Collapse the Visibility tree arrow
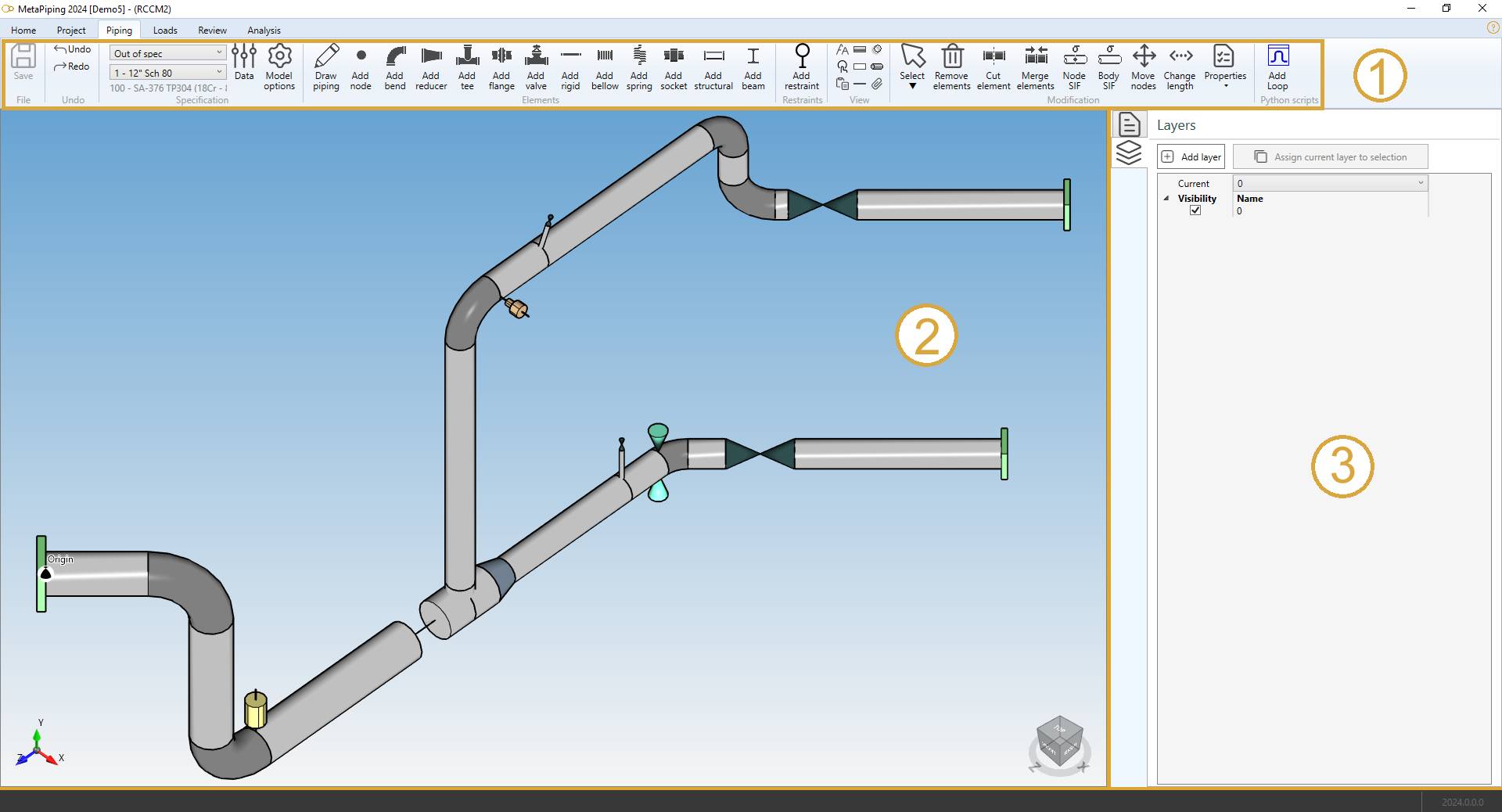 1166,199
